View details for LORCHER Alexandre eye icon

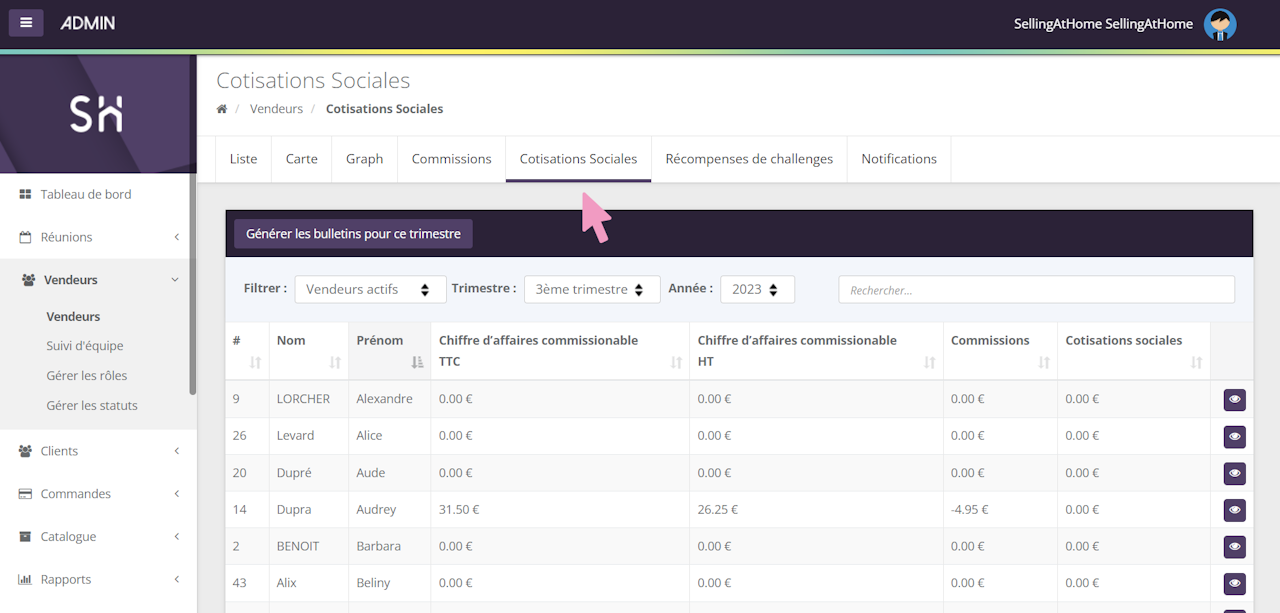coord(1235,400)
